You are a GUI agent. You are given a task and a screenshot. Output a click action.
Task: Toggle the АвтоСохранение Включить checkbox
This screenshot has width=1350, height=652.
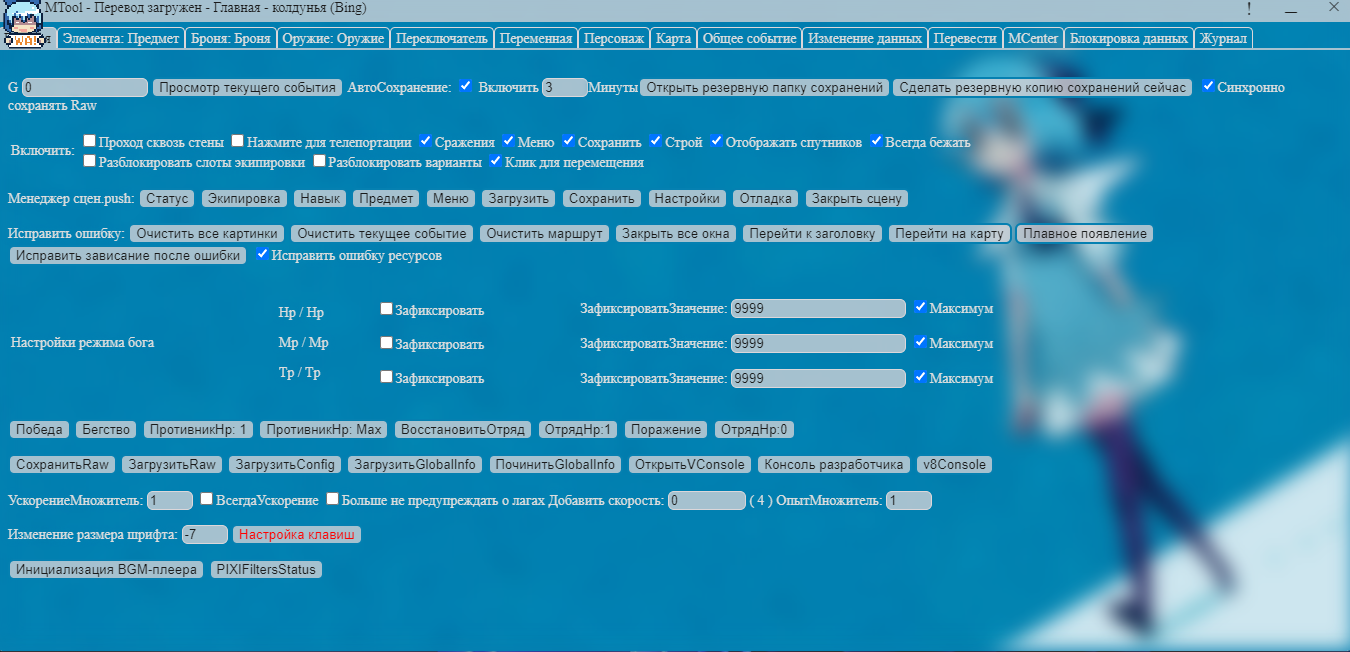[466, 86]
